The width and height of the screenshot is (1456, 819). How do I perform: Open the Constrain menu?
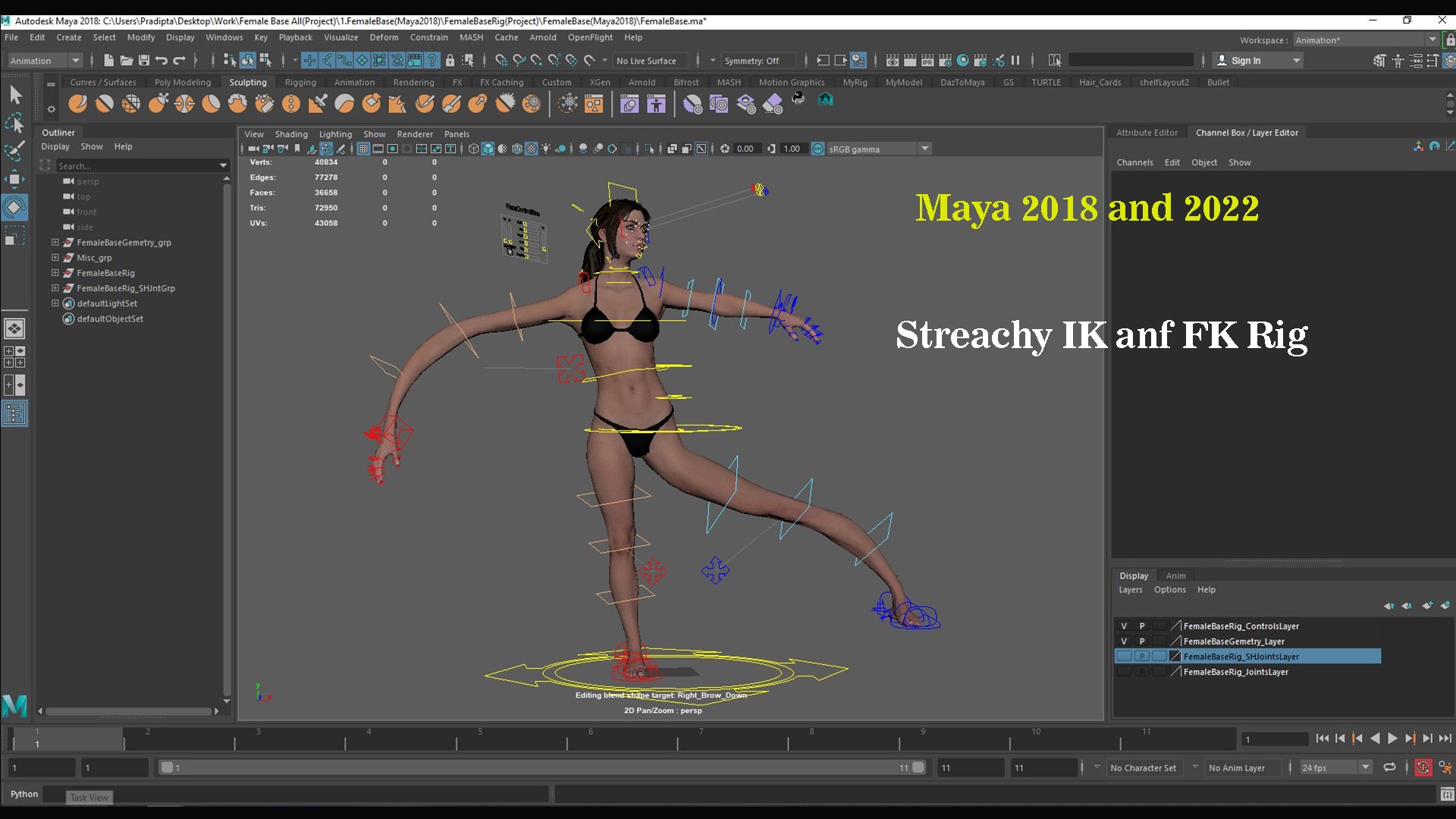(428, 37)
